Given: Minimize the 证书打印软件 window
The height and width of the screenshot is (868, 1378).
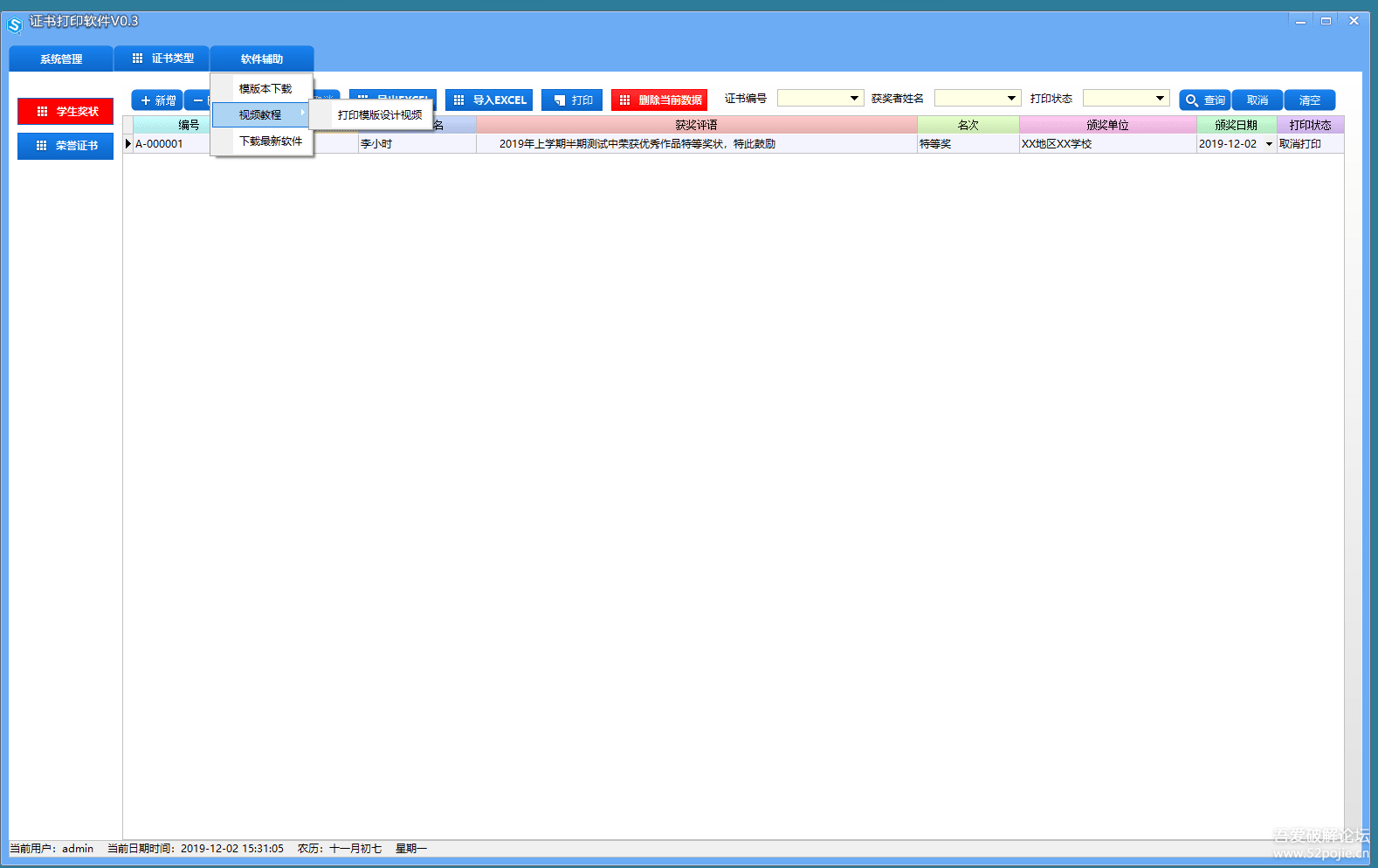Looking at the screenshot, I should (1300, 21).
